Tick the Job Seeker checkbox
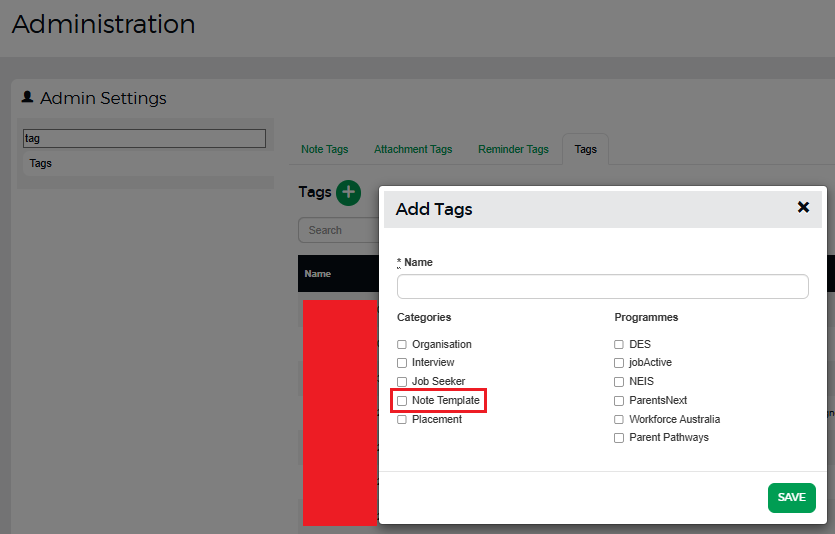 pos(402,382)
